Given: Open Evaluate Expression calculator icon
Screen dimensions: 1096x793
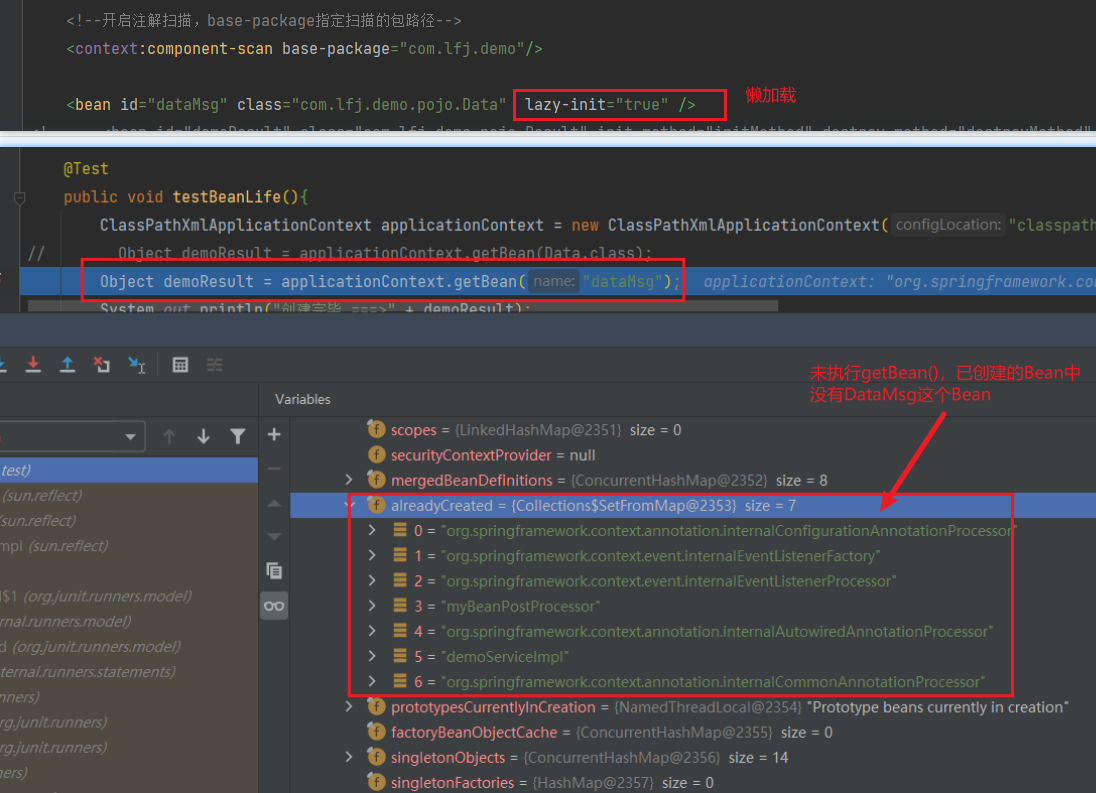Looking at the screenshot, I should [x=180, y=365].
